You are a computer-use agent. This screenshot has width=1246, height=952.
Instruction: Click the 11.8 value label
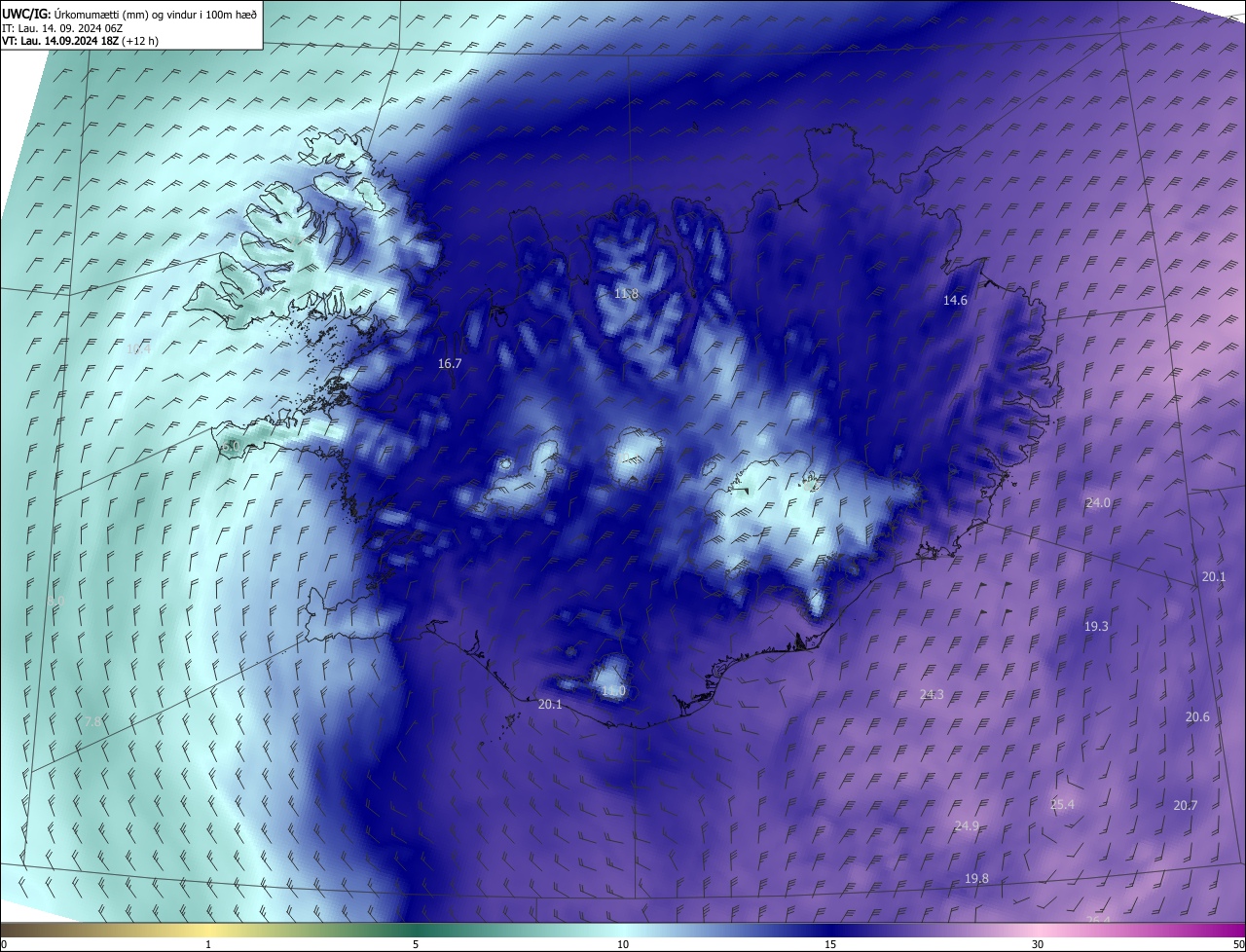click(x=626, y=294)
